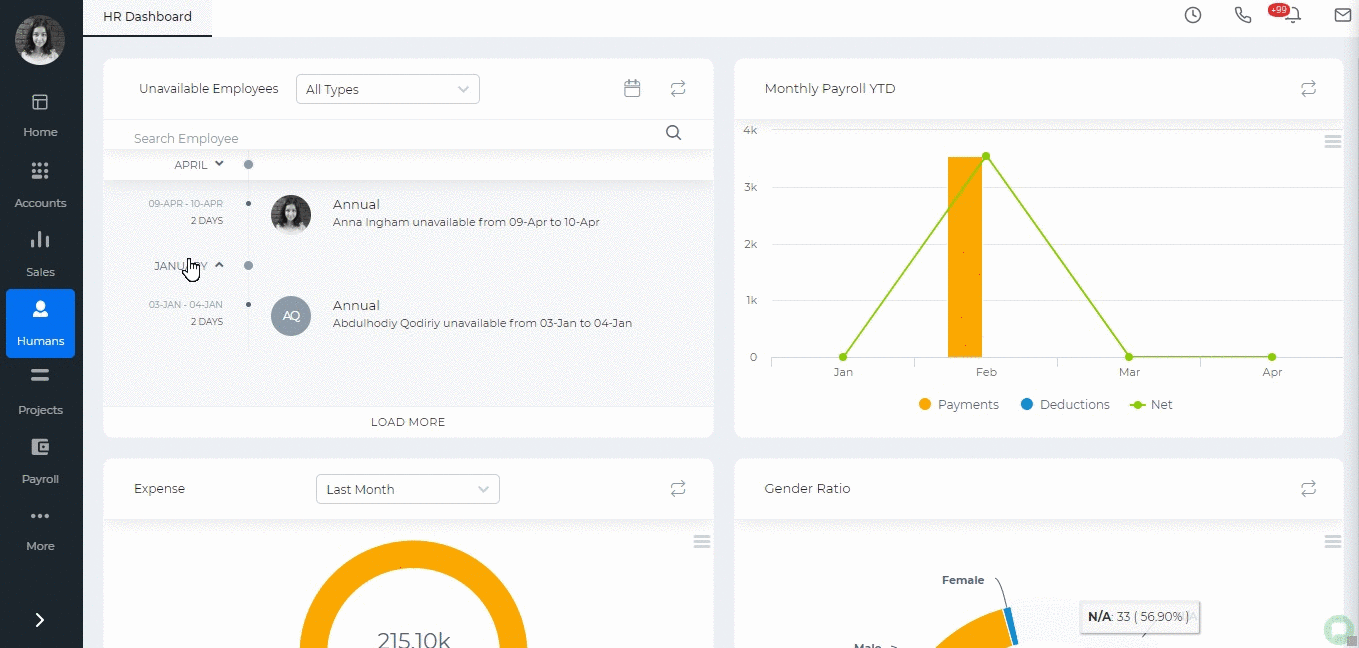Open the mail envelope icon
The image size is (1359, 648).
click(x=1343, y=15)
